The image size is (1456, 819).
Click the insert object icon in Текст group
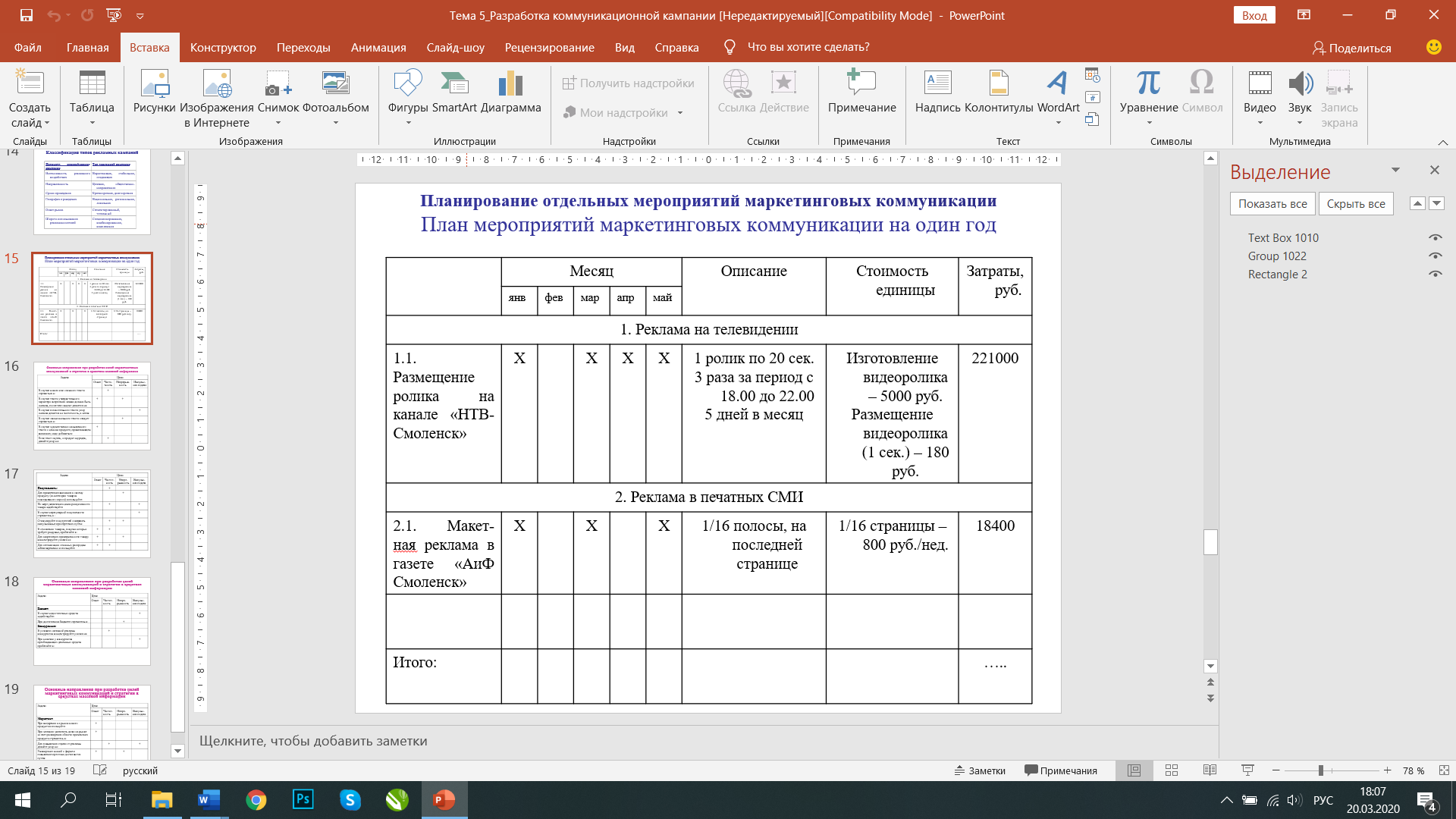1093,119
